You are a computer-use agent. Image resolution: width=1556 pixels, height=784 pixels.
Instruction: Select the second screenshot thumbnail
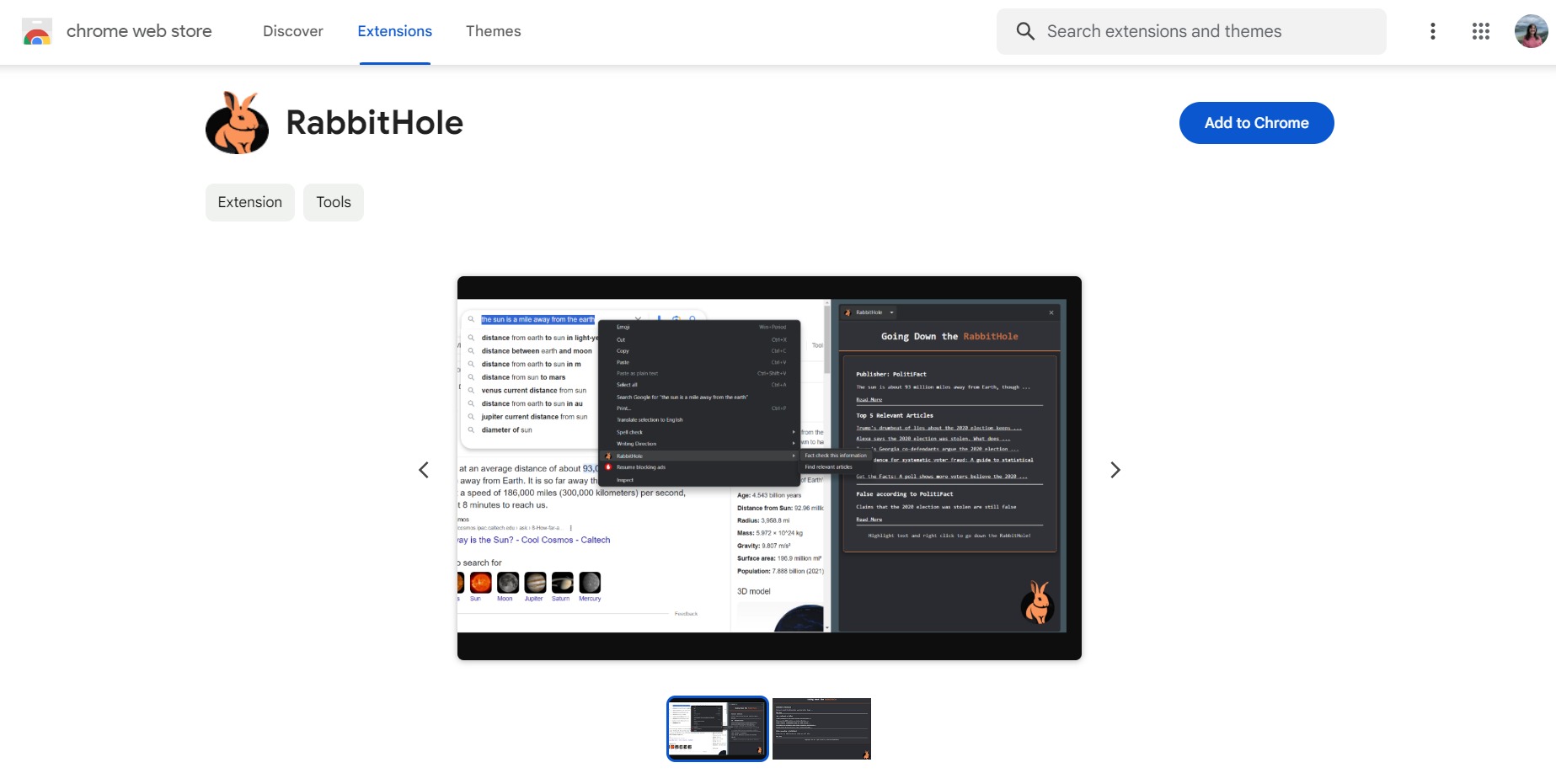(821, 728)
